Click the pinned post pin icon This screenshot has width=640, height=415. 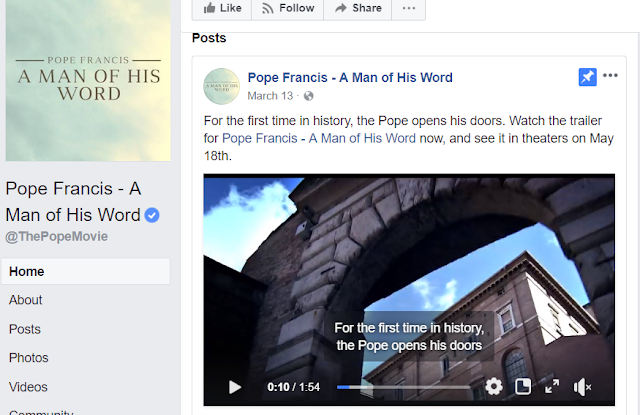[587, 77]
